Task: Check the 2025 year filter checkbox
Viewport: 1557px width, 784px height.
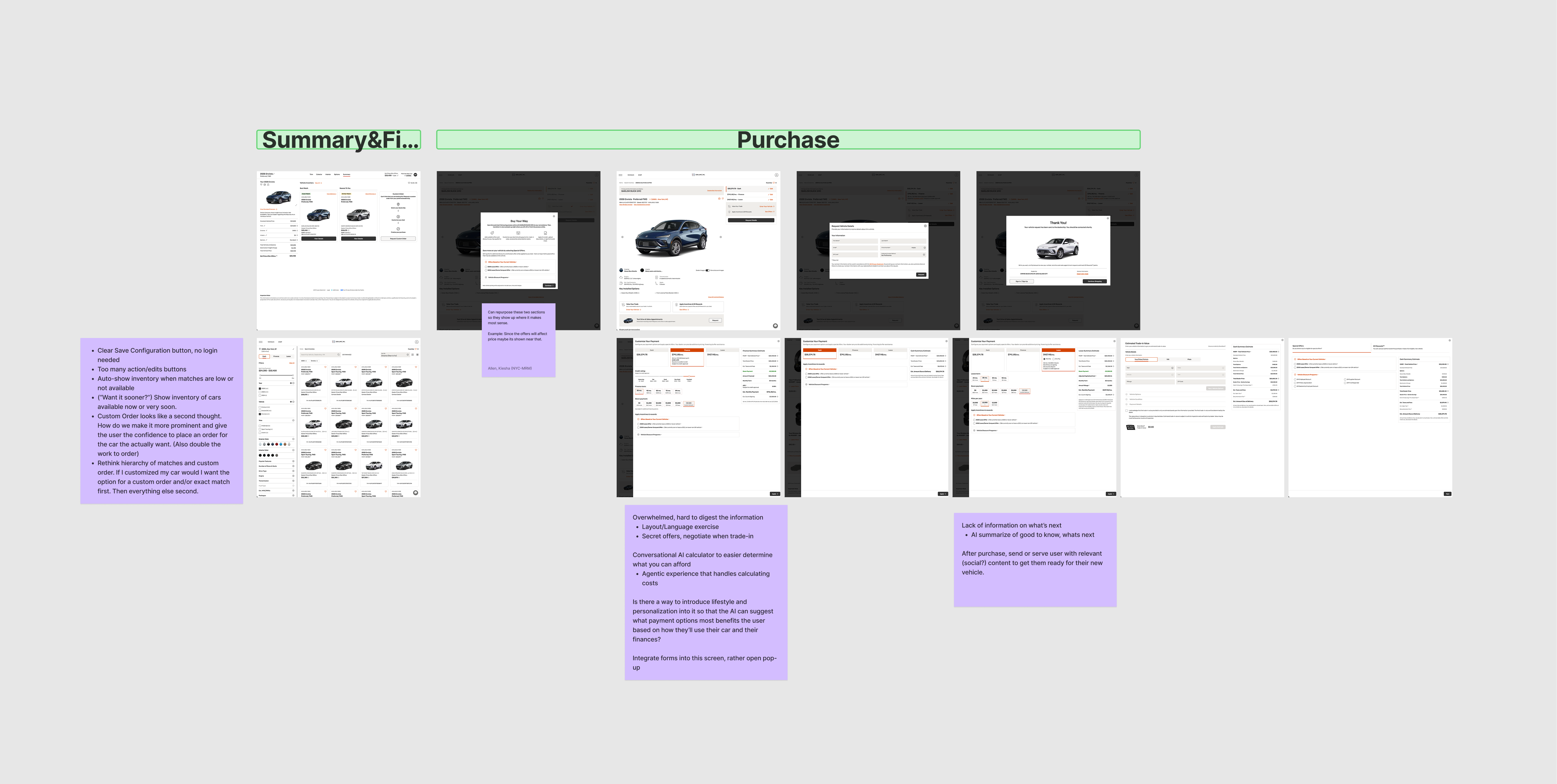Action: (260, 392)
